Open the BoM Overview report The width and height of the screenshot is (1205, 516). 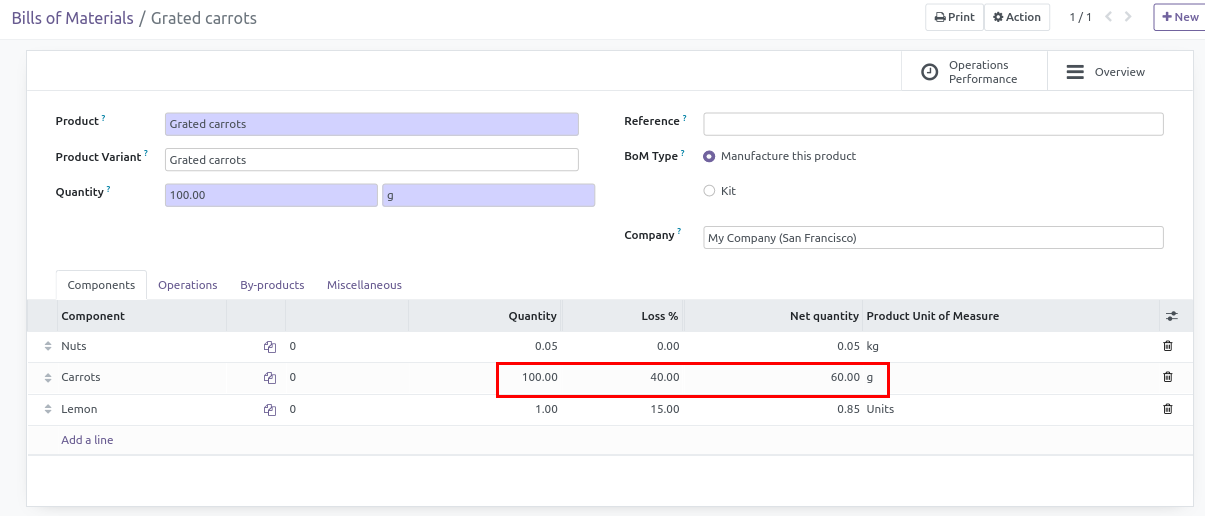pyautogui.click(x=1107, y=72)
